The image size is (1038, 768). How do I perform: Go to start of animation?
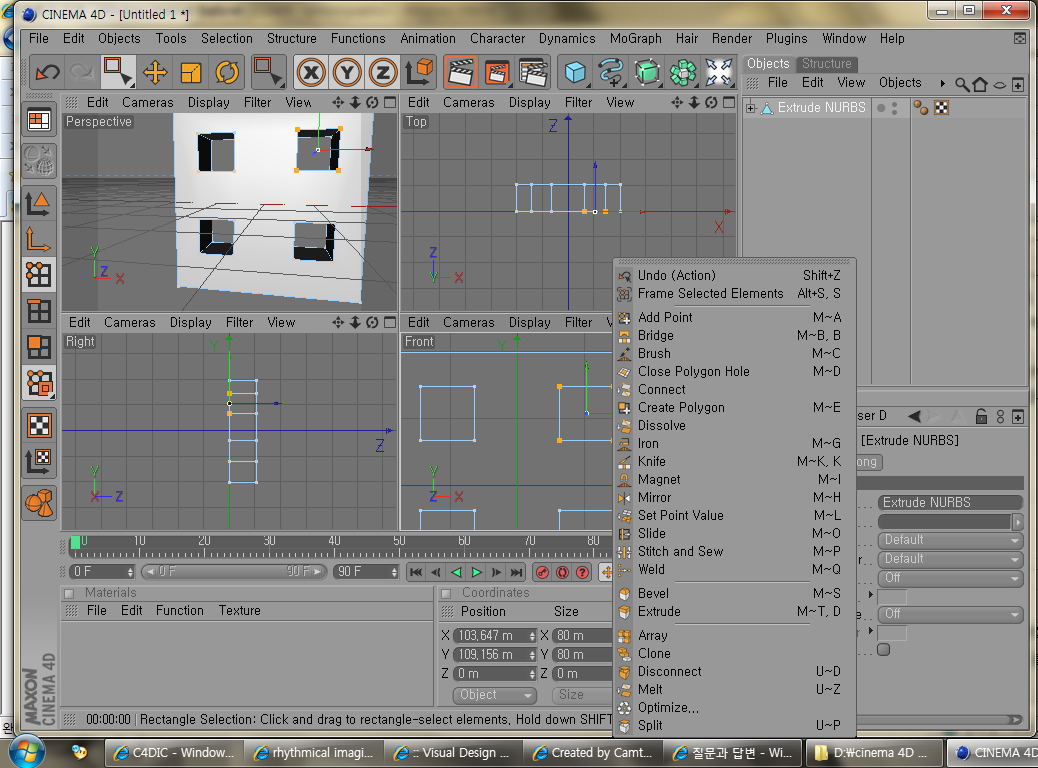click(416, 573)
